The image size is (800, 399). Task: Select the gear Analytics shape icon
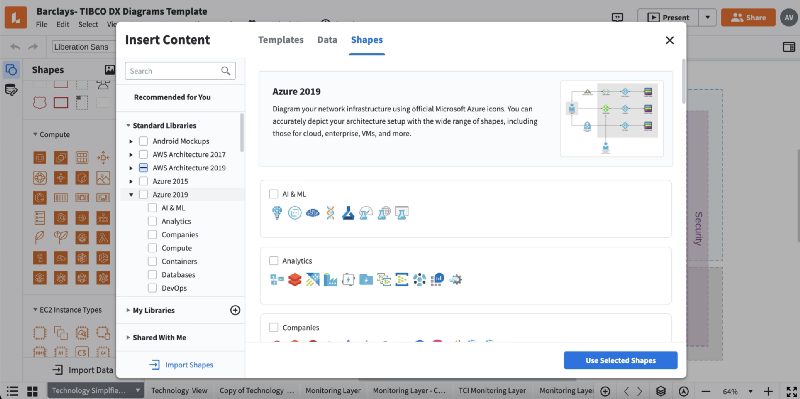point(455,280)
